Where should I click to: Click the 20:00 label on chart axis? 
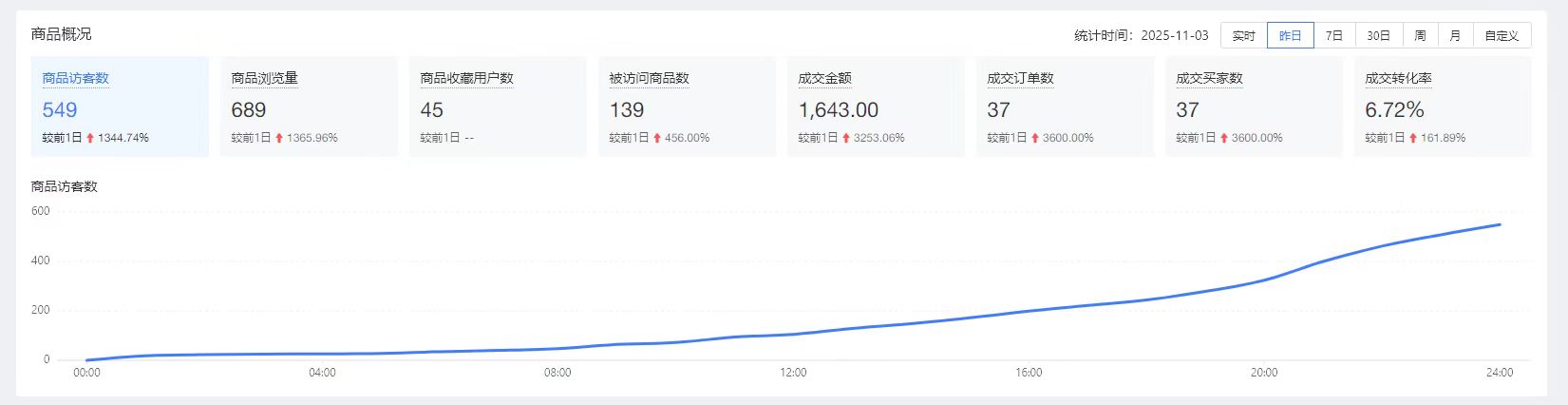tap(1264, 373)
